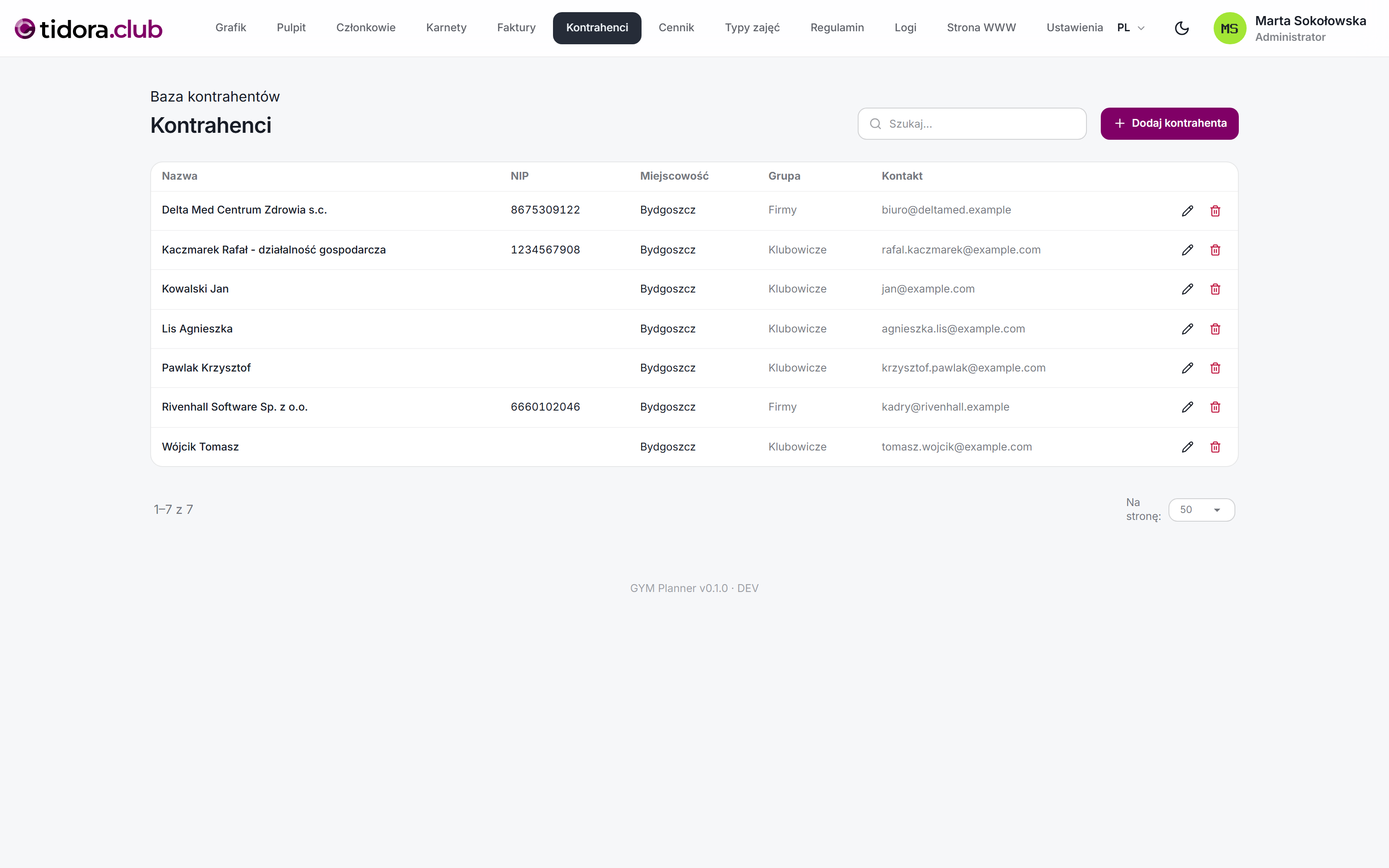Screen dimensions: 1389x868
Task: Delete the Kowalski Jan row
Action: click(1215, 289)
